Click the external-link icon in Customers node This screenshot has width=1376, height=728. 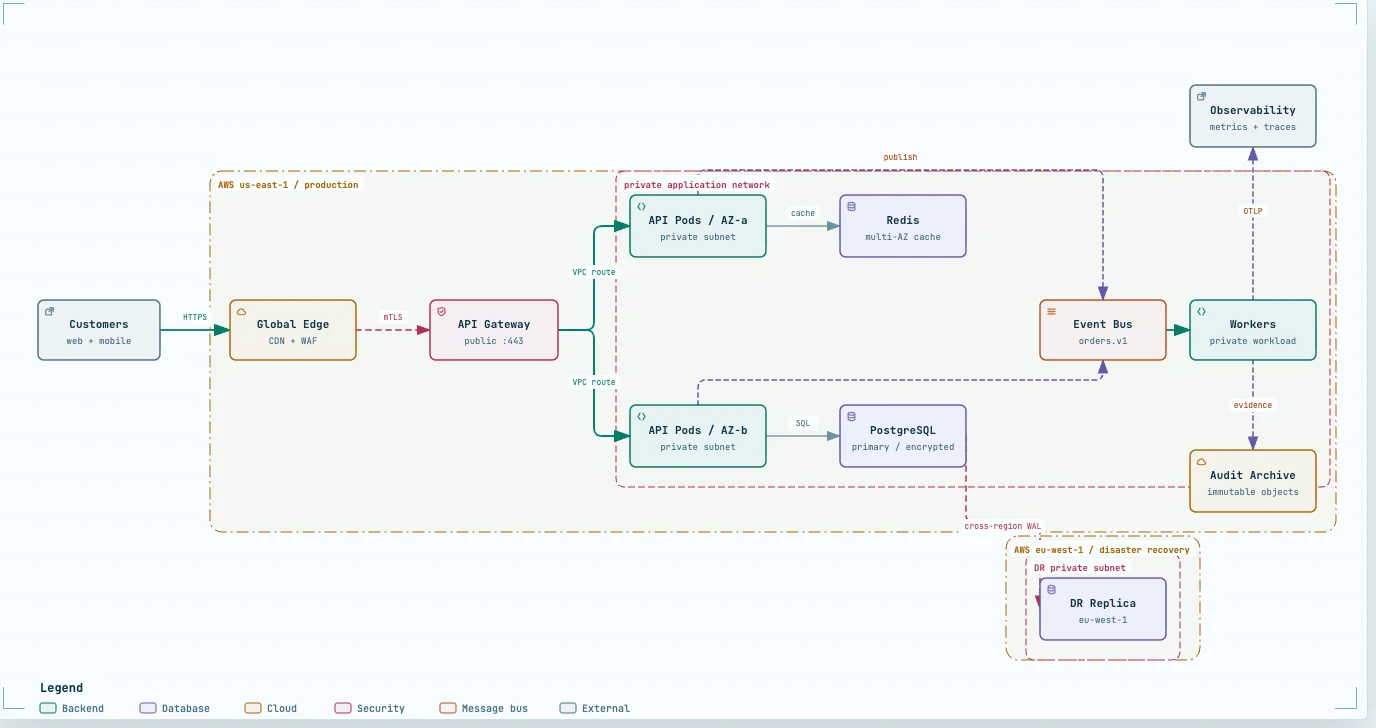coord(50,311)
